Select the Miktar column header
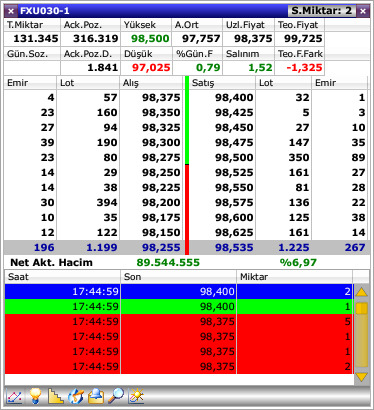Viewport: 374px width, 410px height. click(294, 277)
